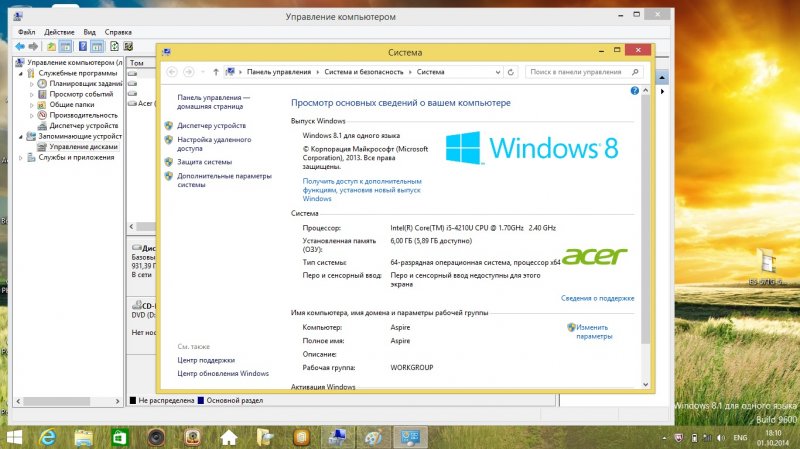Open Панель управления домашняя страница link

tap(213, 102)
